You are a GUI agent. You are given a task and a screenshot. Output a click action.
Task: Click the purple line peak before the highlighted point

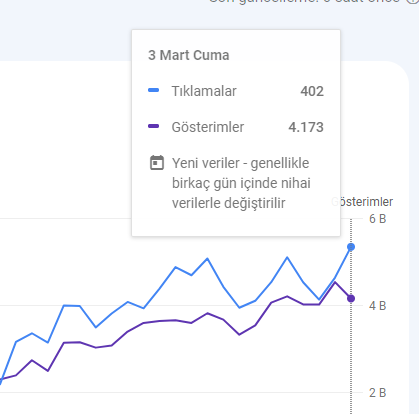click(x=335, y=282)
